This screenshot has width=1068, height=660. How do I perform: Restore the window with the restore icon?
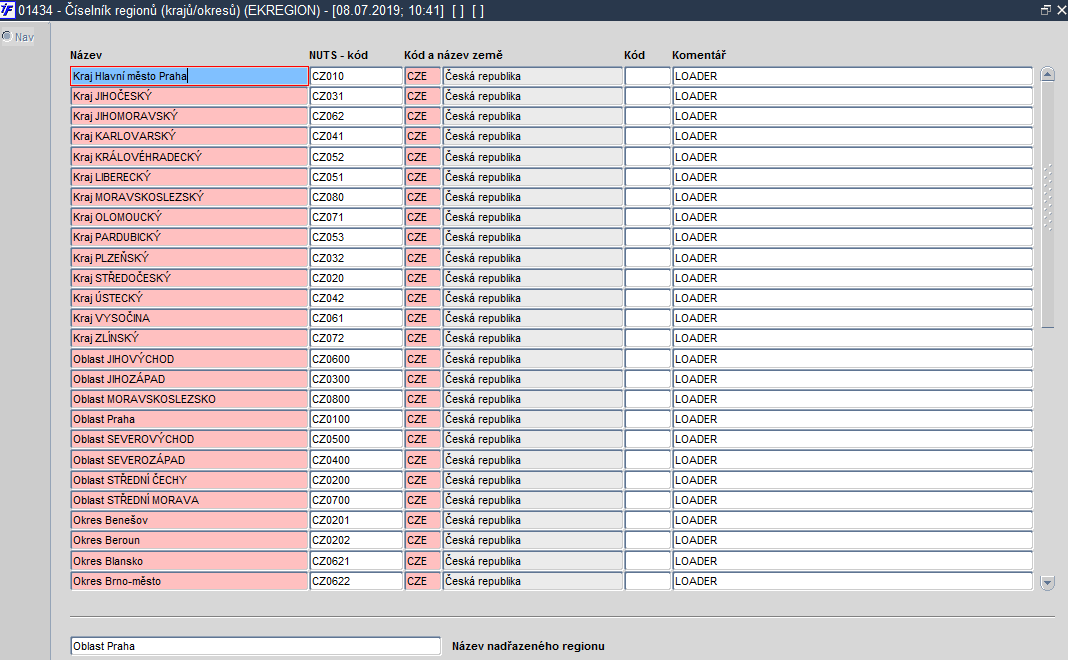point(1046,10)
